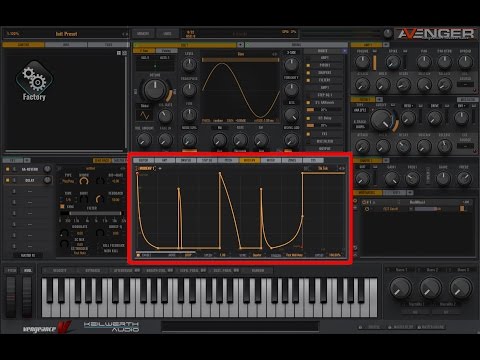Open the dropdown next to AMP 1 tab
Viewport: 480px width, 360px height.
386,44
